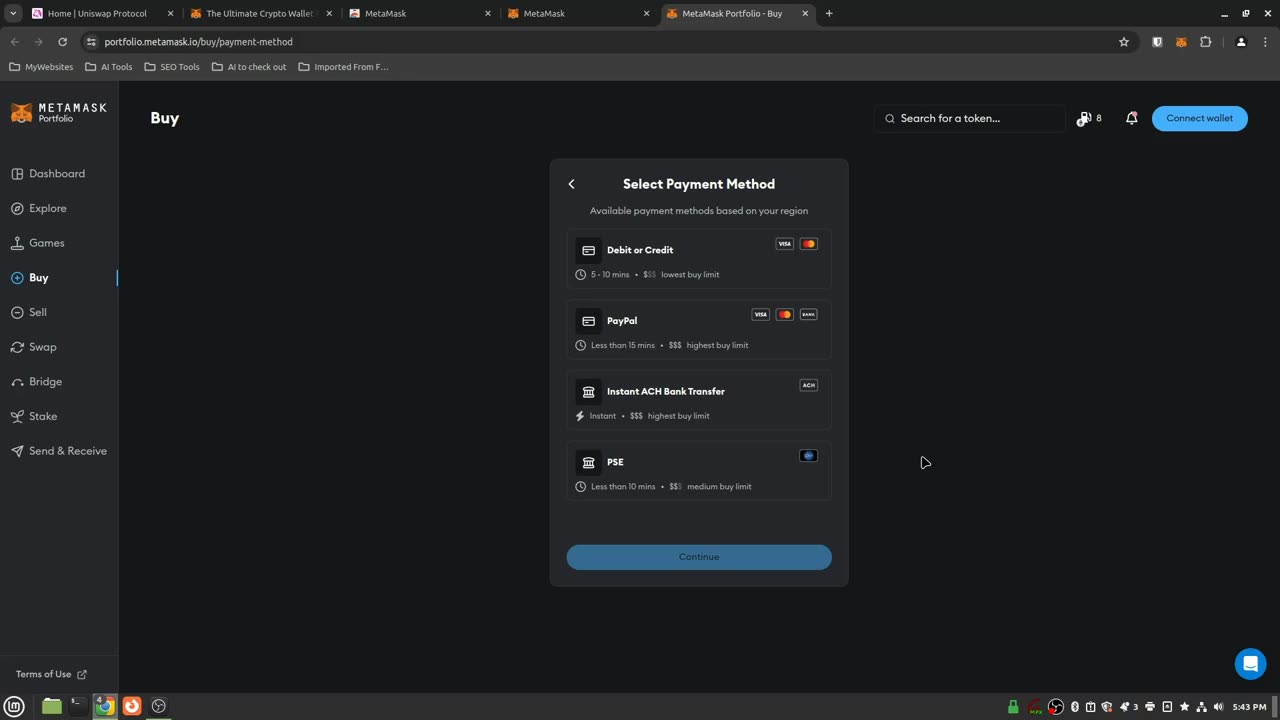Go back with the arrow beside Select Payment Method
This screenshot has height=720, width=1280.
pyautogui.click(x=572, y=184)
